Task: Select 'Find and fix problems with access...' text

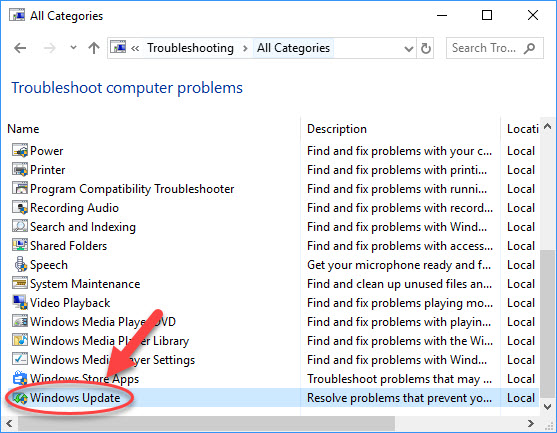Action: [400, 246]
